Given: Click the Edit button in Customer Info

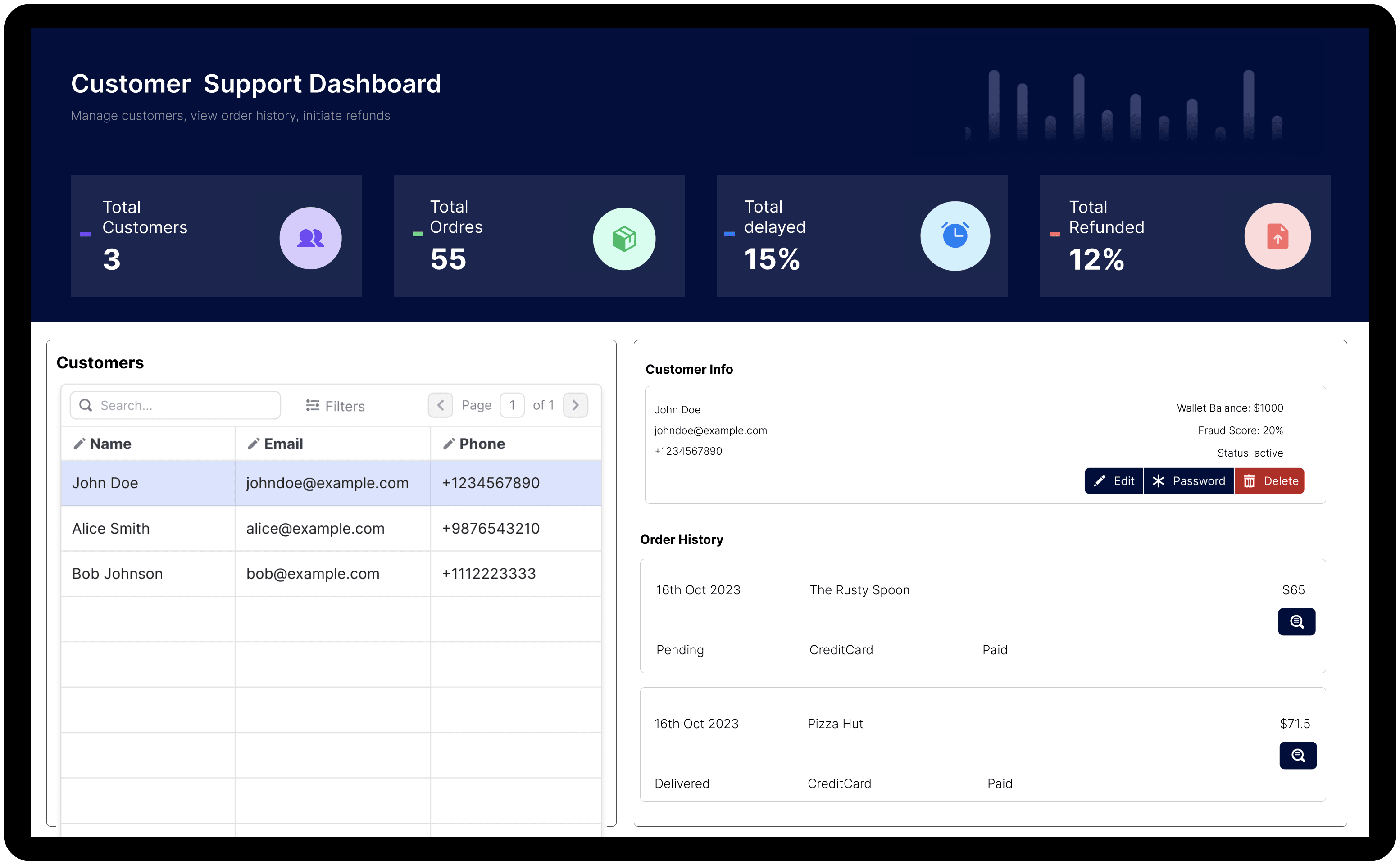Looking at the screenshot, I should (x=1114, y=481).
